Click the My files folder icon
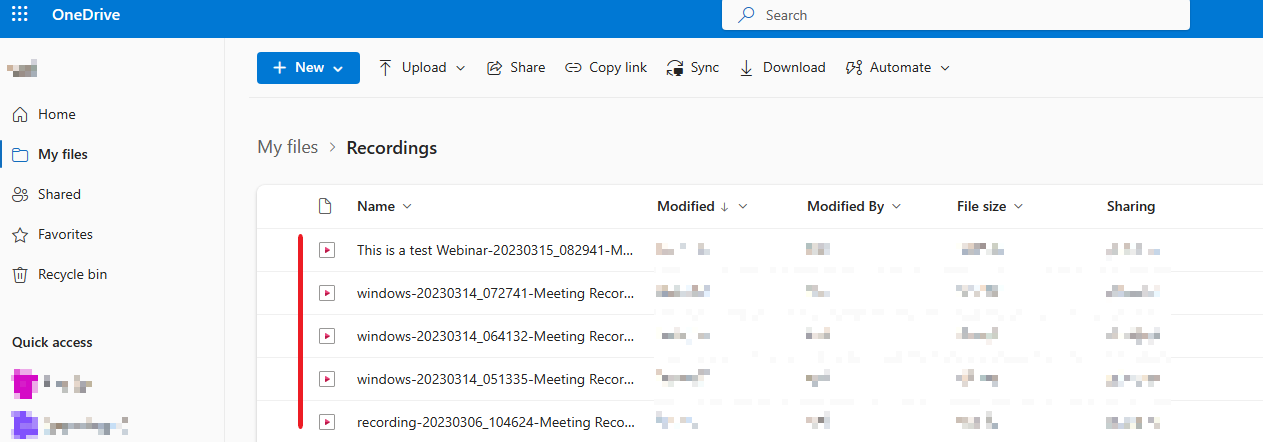1263x442 pixels. [20, 155]
